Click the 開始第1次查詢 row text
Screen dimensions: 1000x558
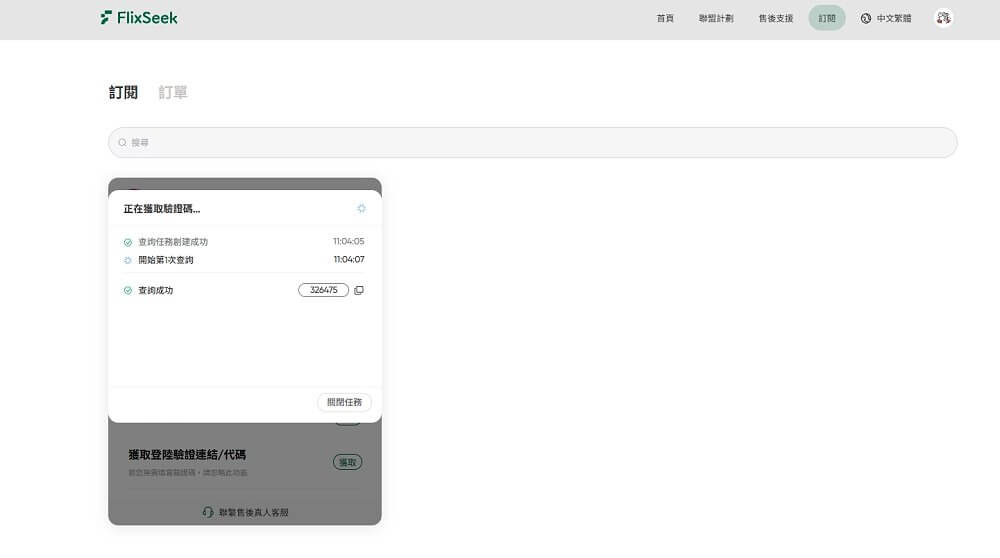click(166, 260)
